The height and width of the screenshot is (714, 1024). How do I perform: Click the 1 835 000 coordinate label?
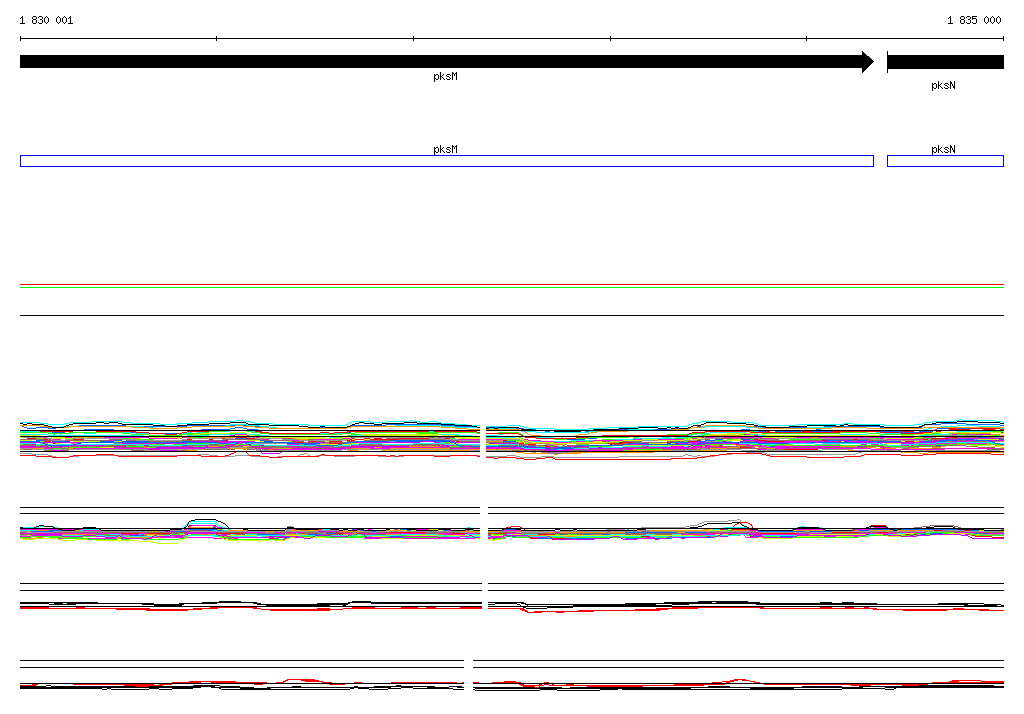974,20
